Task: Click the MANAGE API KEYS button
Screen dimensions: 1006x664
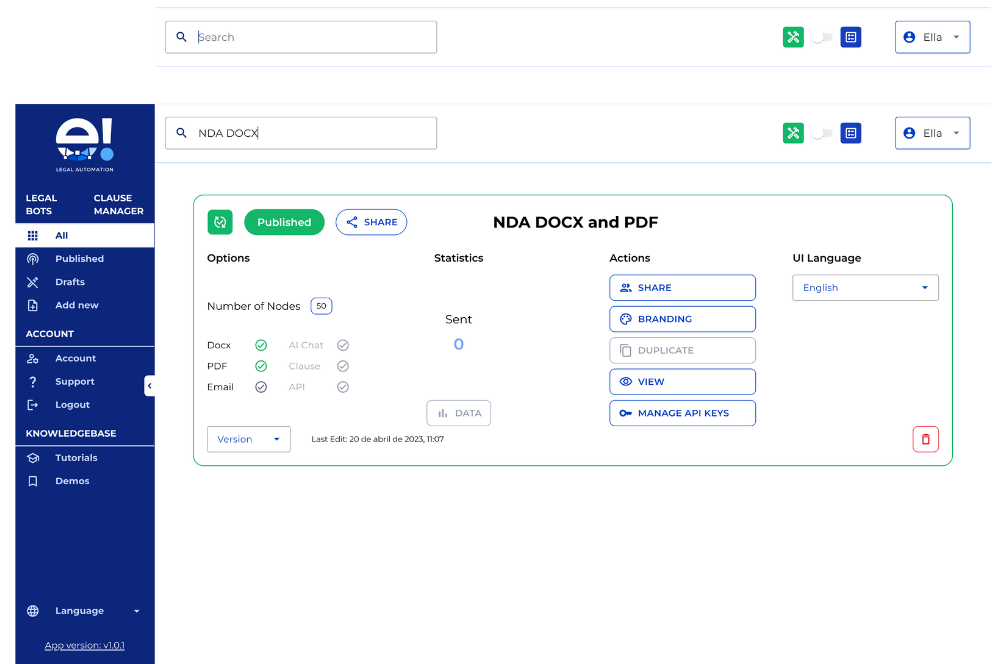Action: click(682, 413)
